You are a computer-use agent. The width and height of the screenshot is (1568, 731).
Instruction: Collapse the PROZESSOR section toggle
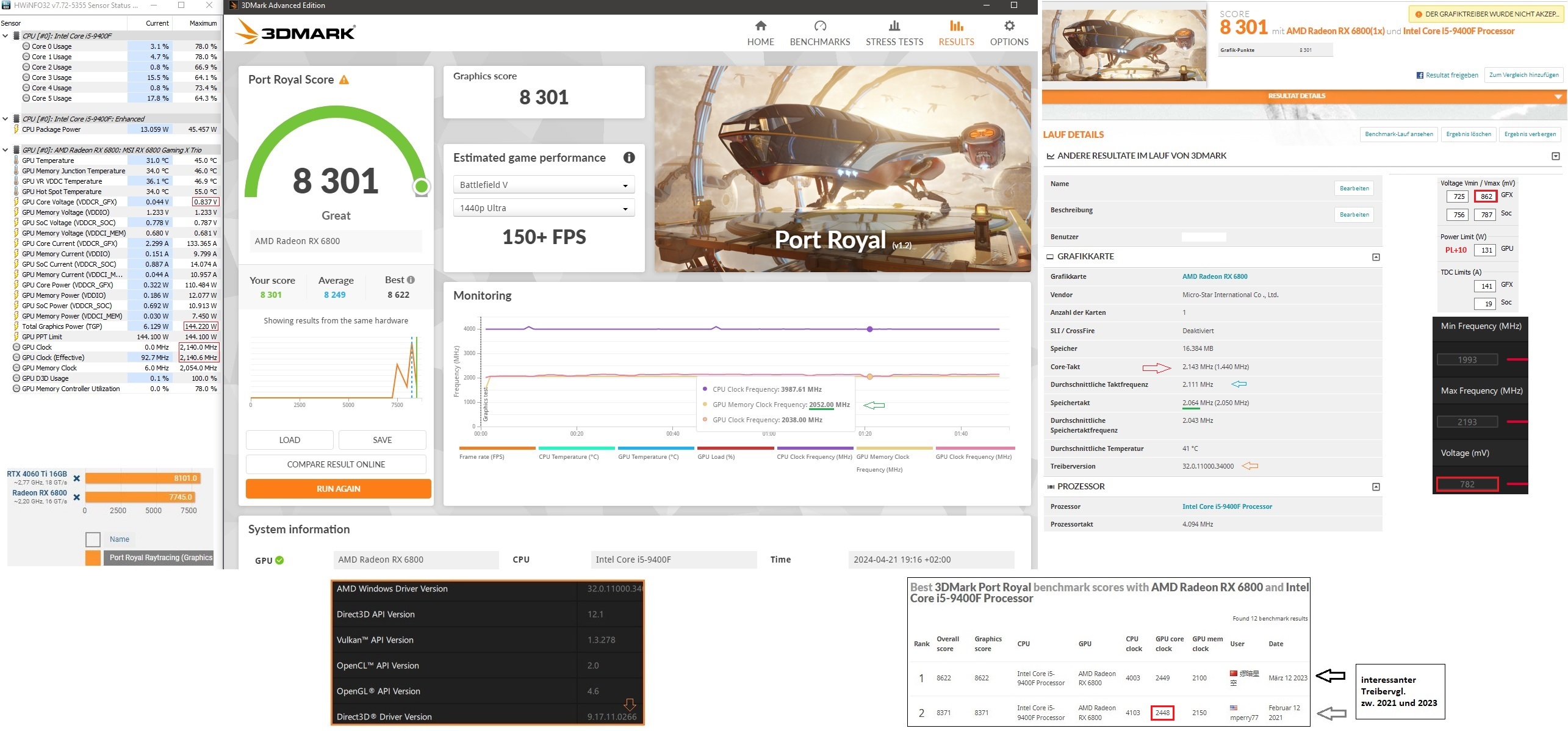coord(1376,487)
